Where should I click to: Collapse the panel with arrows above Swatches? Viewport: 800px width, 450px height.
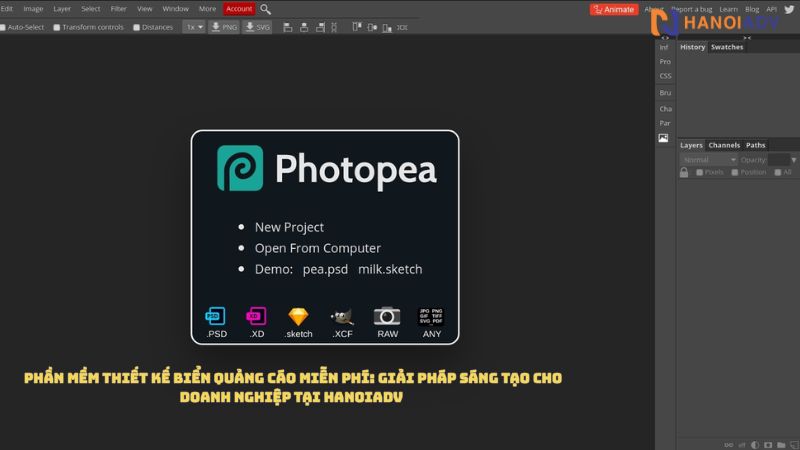[x=747, y=38]
